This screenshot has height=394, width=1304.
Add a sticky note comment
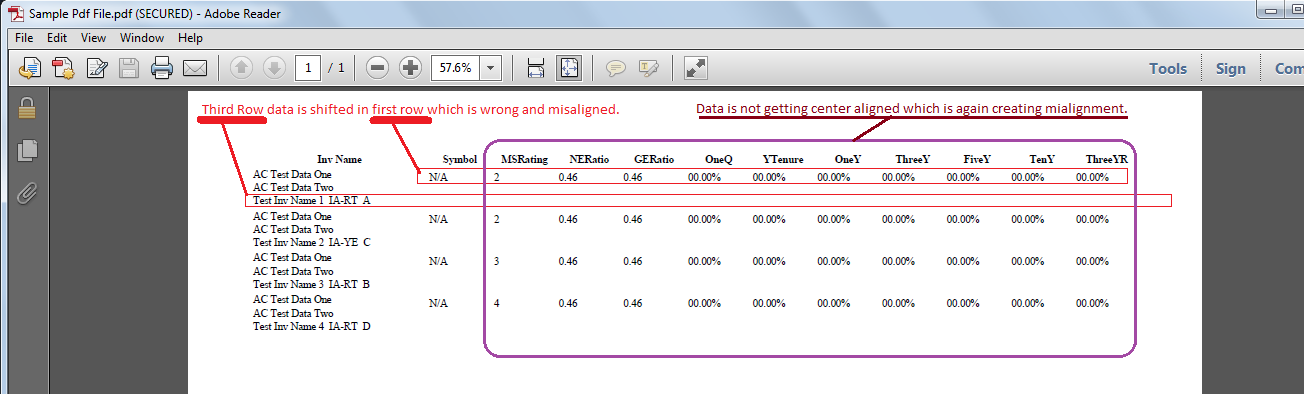(x=616, y=68)
